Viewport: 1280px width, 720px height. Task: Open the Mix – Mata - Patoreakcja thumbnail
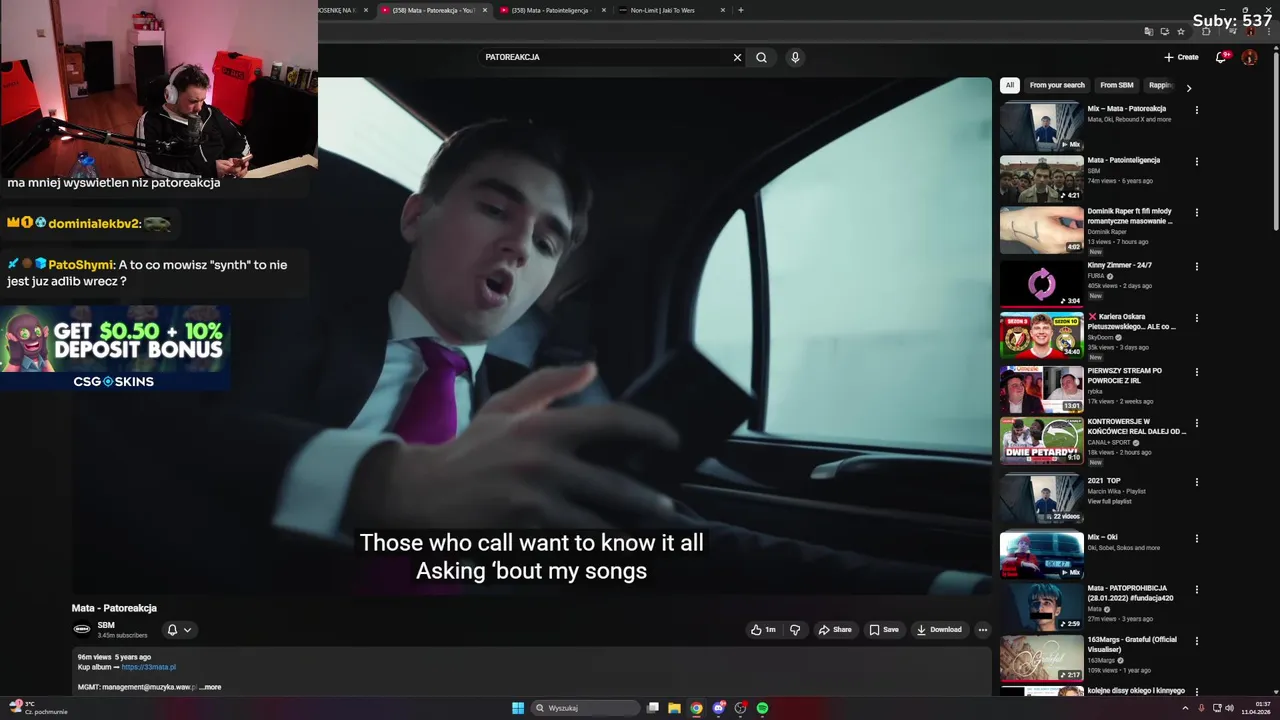1042,126
